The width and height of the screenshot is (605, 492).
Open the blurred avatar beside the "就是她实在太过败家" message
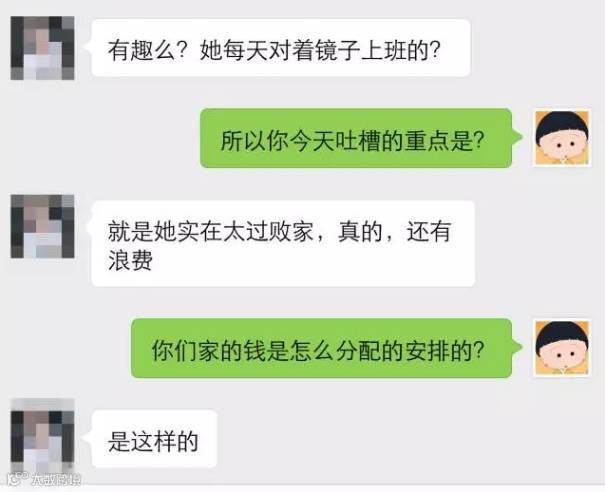[42, 226]
